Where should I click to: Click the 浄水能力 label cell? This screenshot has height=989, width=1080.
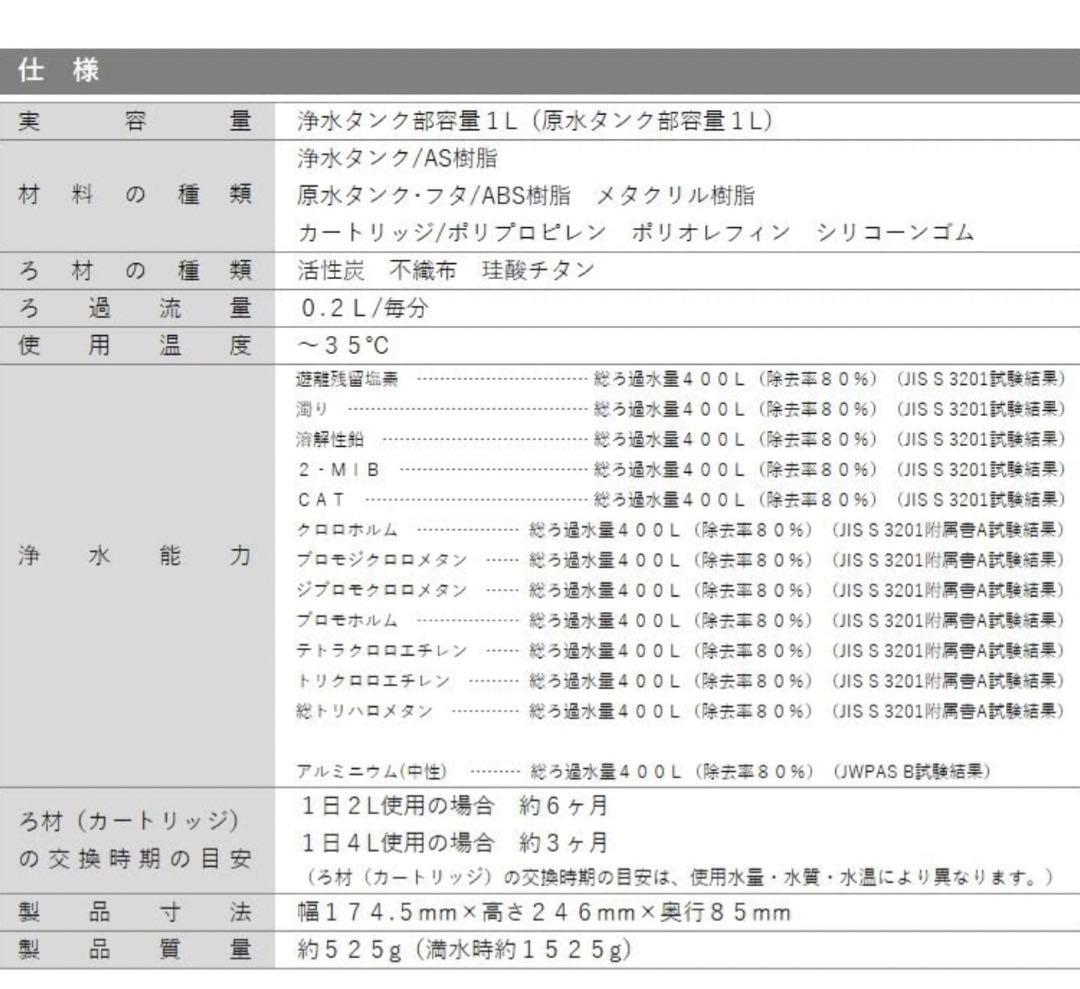136,557
